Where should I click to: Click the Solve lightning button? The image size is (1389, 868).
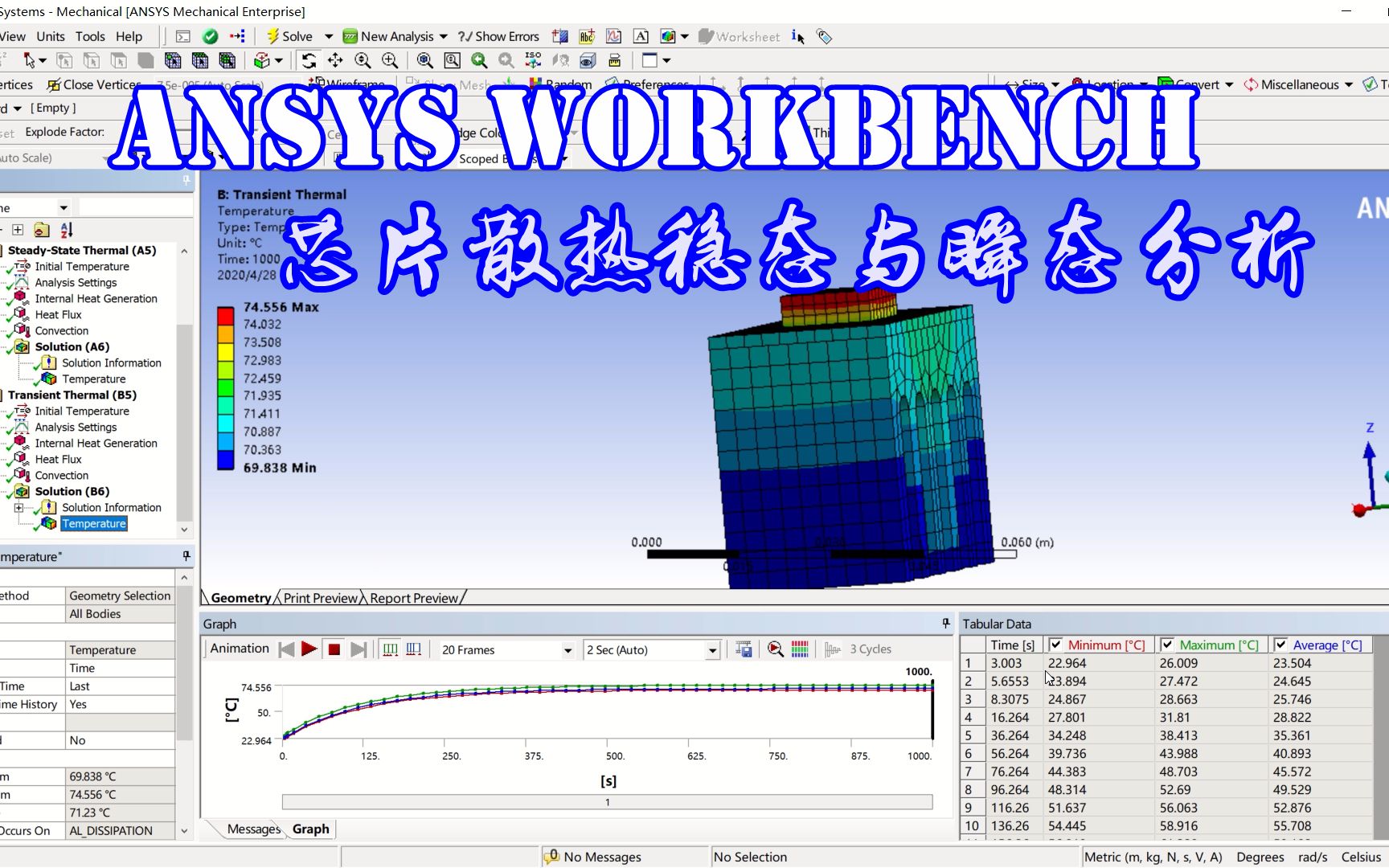[x=289, y=36]
